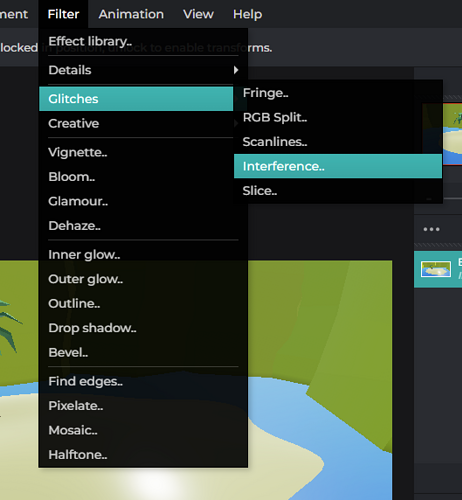Choose the Dehaze filter
Image resolution: width=462 pixels, height=500 pixels.
pos(143,226)
